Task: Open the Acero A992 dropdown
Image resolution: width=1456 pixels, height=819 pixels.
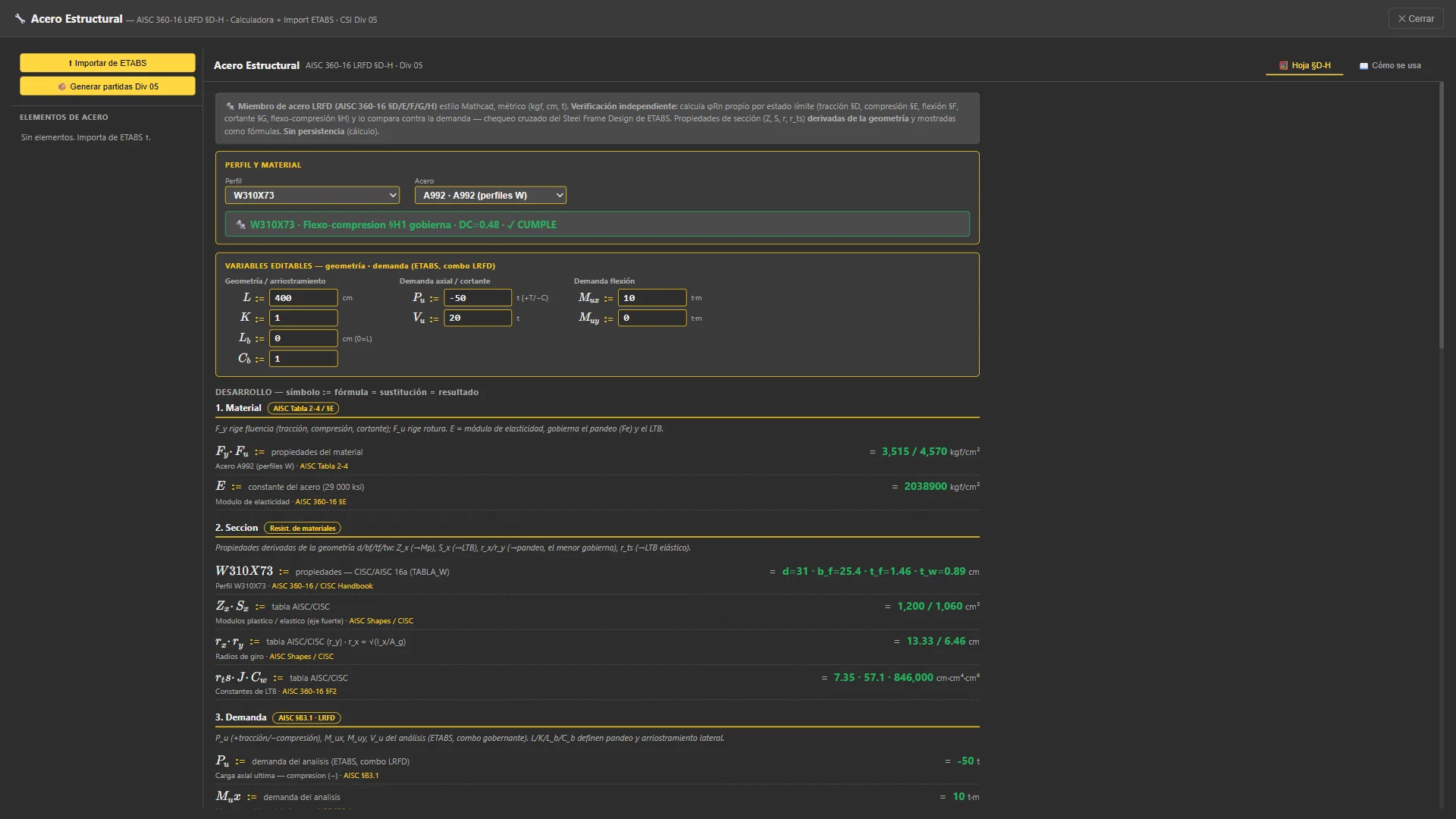Action: coord(491,196)
